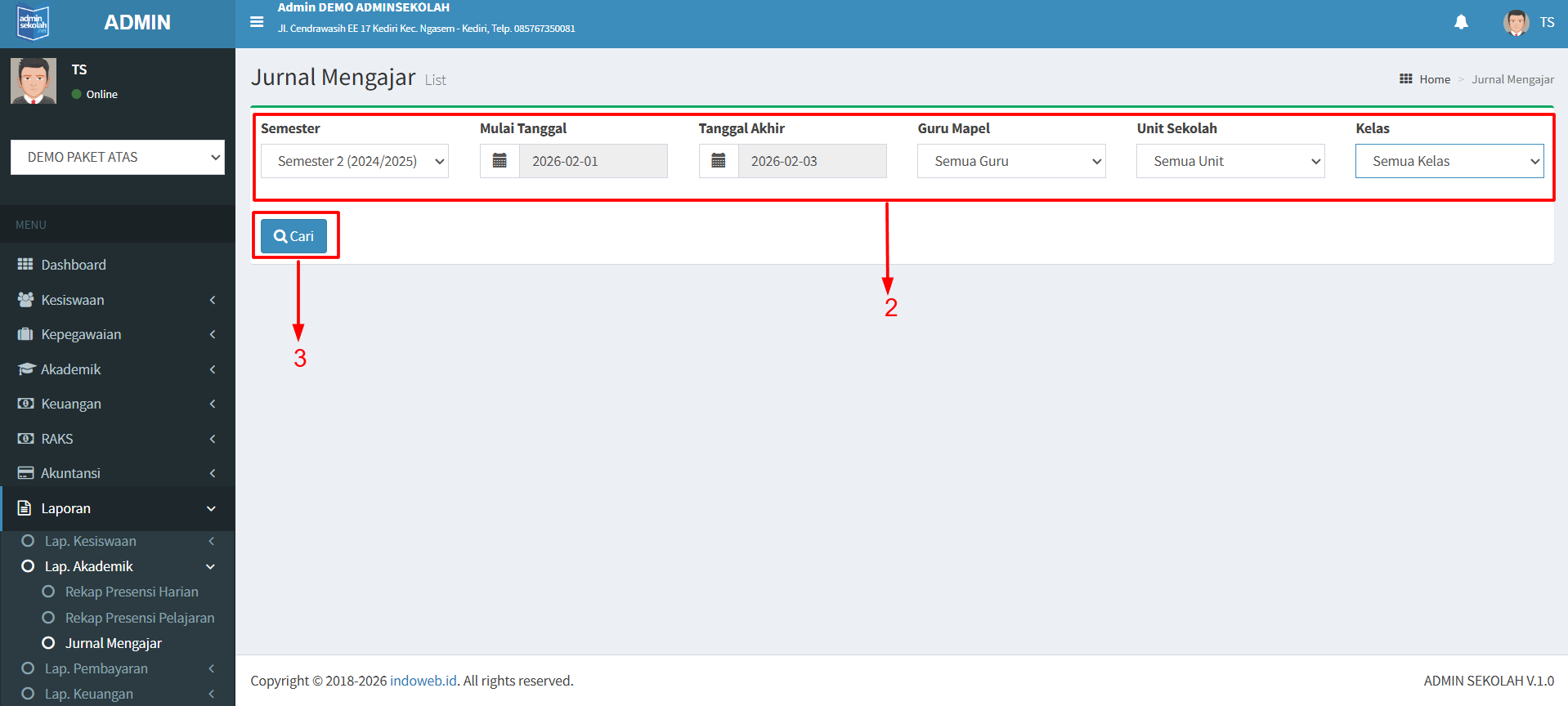
Task: Open the Dashboard menu item
Action: click(74, 265)
